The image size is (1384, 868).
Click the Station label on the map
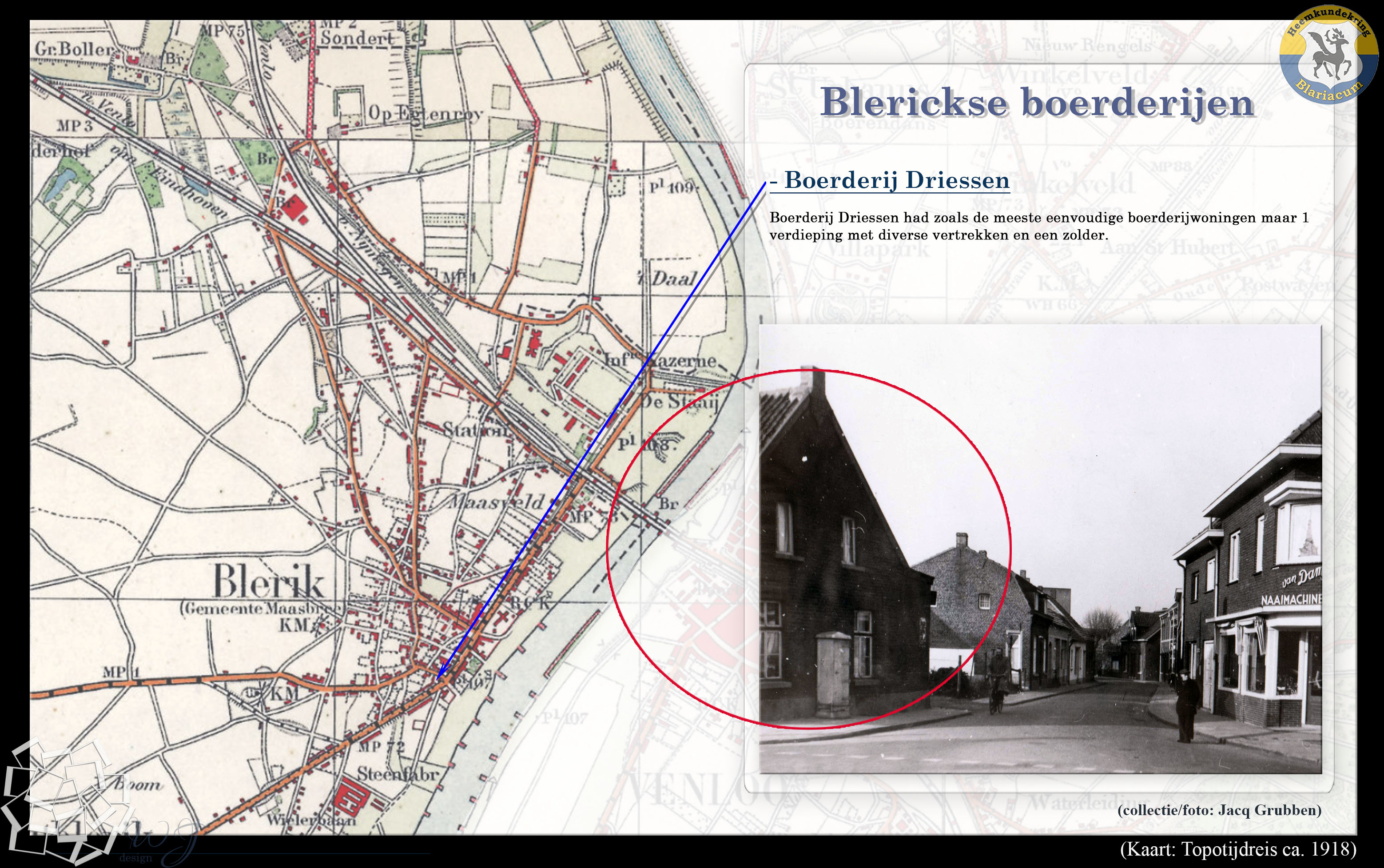[474, 430]
